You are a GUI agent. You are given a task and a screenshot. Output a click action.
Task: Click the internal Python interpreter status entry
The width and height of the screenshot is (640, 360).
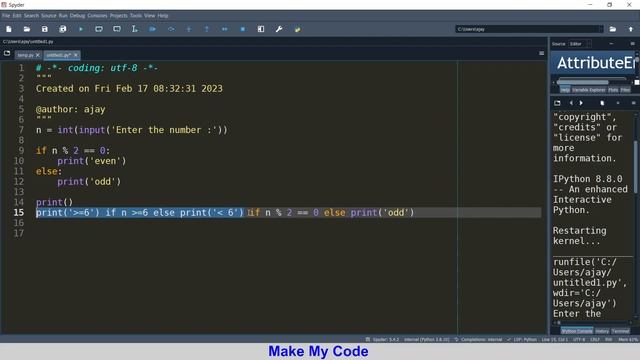(x=427, y=339)
